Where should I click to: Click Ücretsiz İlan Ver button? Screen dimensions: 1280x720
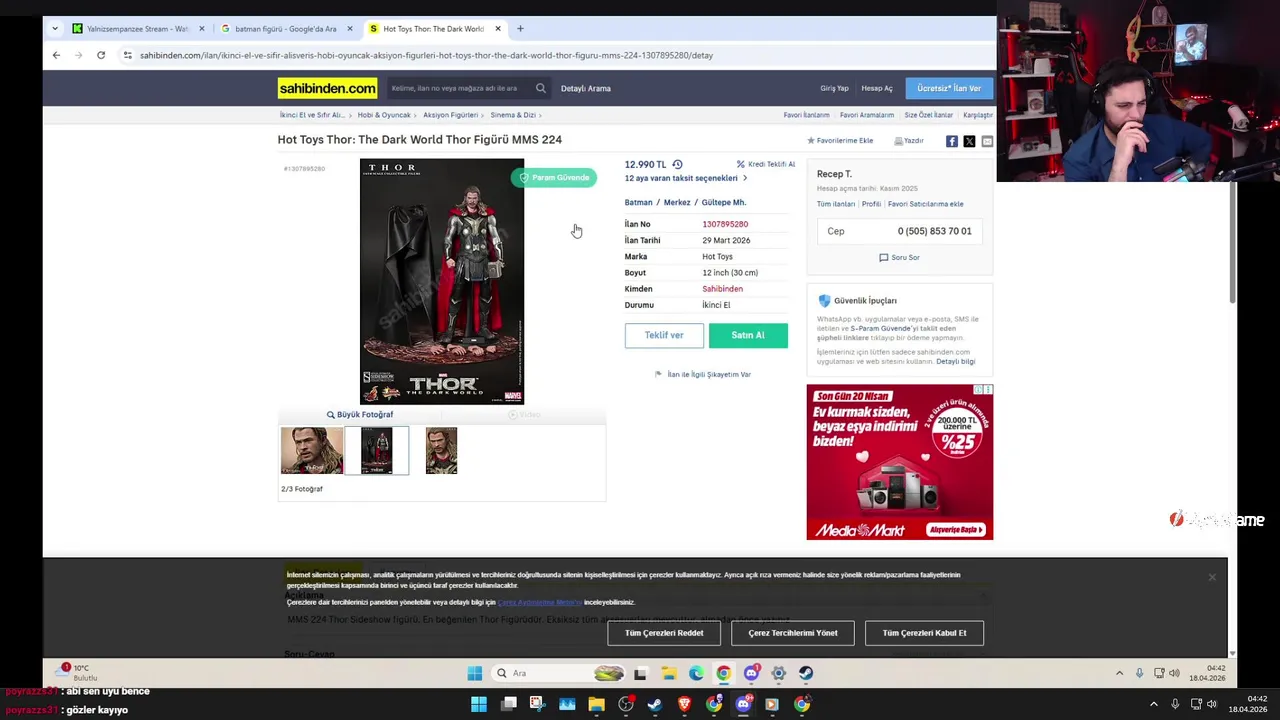pos(949,88)
